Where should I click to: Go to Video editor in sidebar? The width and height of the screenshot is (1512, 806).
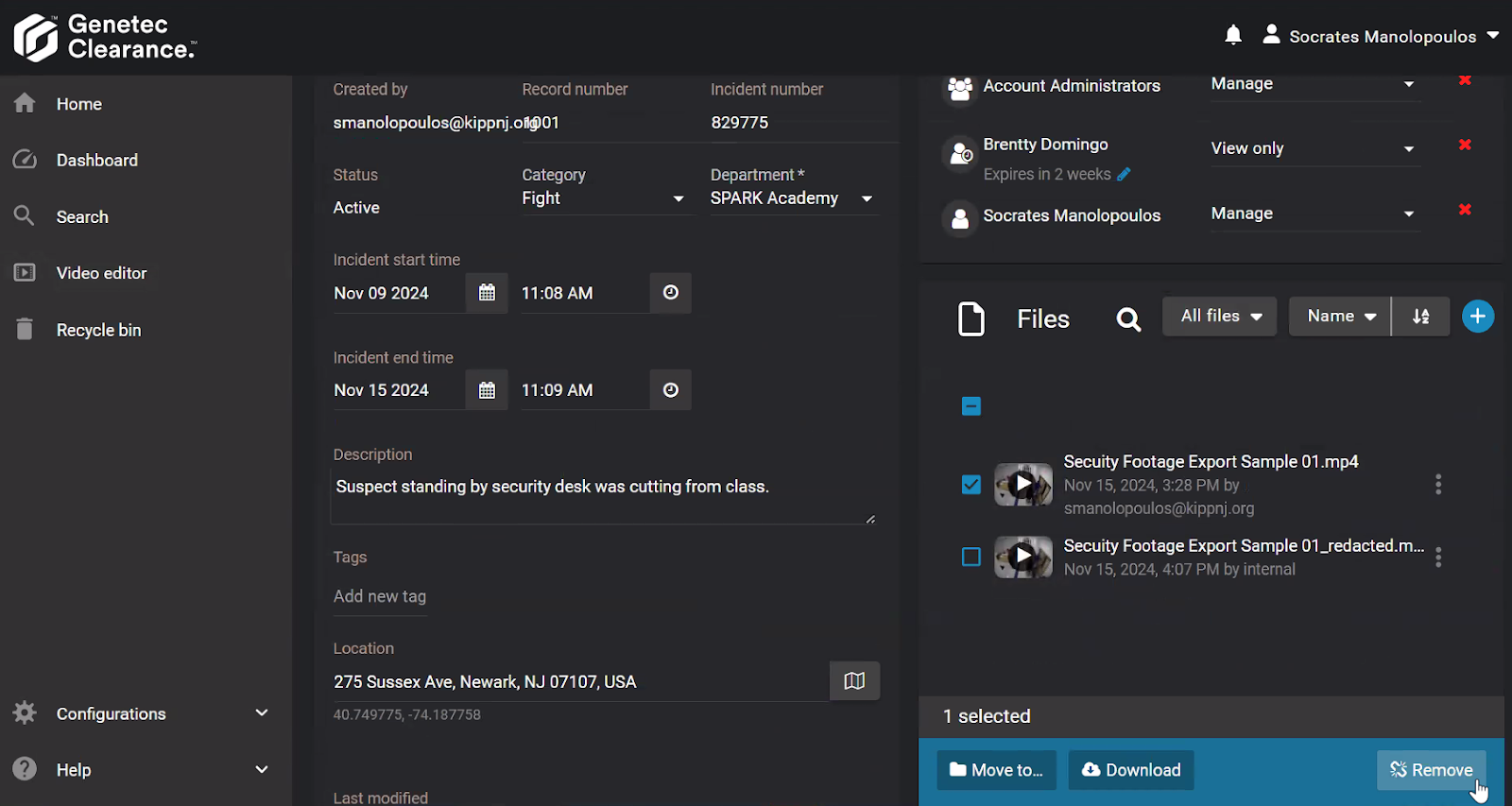(101, 273)
